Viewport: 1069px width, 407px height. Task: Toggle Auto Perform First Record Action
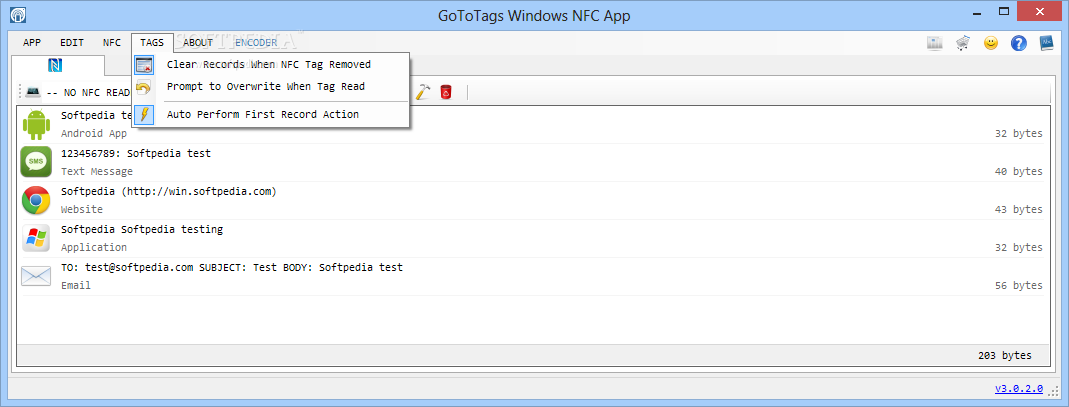[x=271, y=115]
